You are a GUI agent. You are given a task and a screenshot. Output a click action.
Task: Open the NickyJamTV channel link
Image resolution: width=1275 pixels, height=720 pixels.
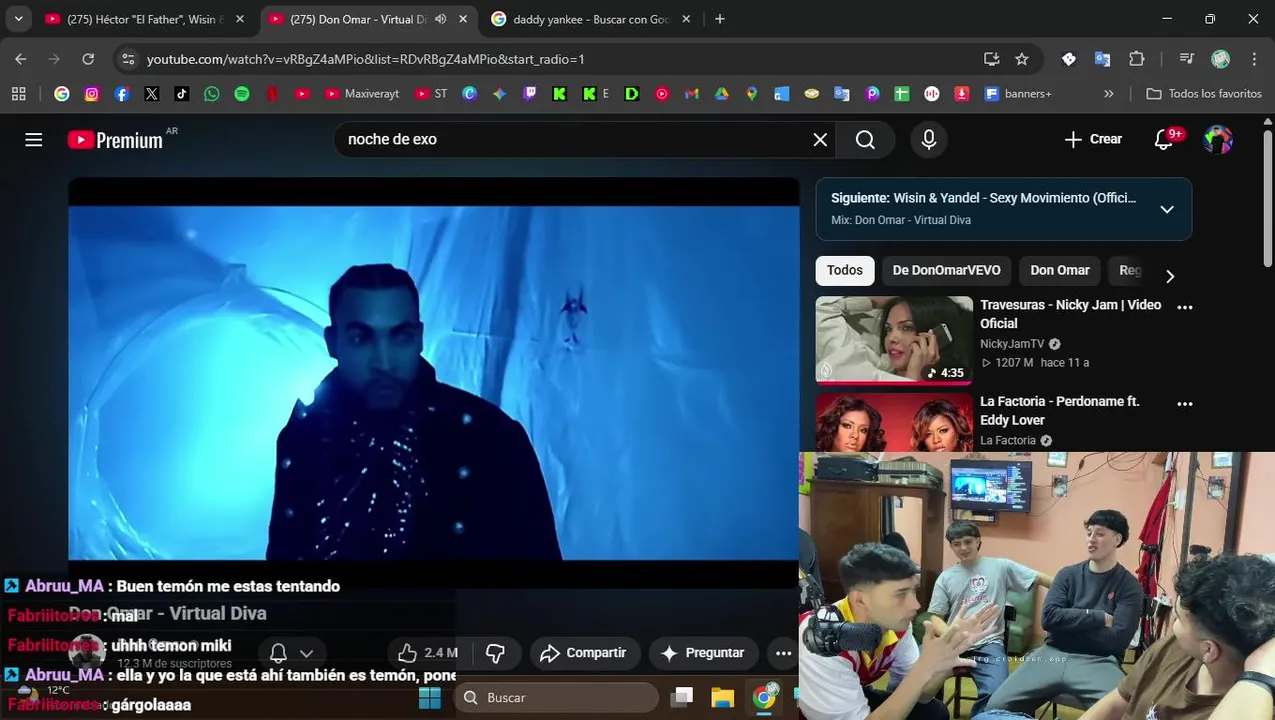(1010, 344)
